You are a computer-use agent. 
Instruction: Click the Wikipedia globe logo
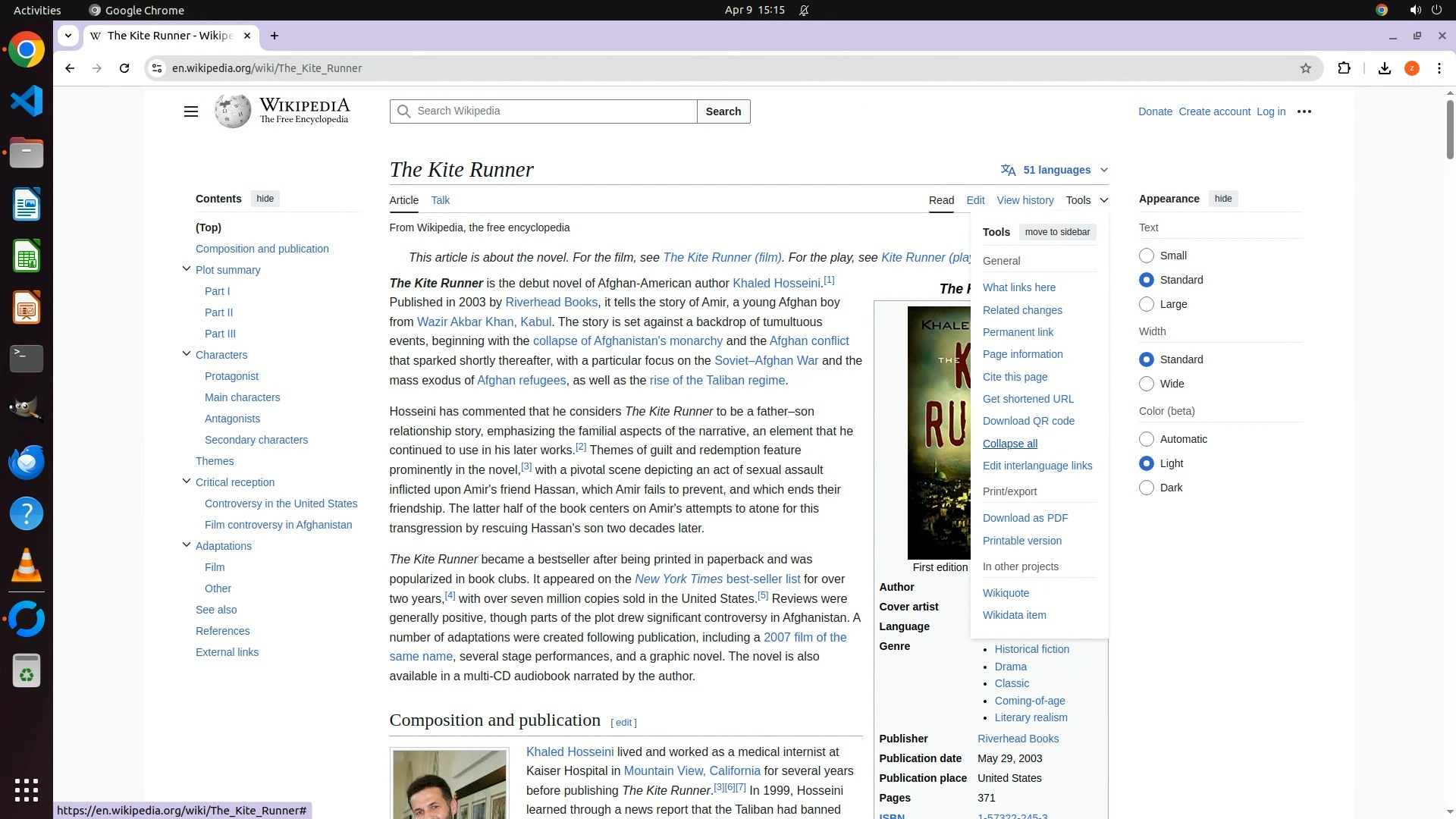coord(233,111)
